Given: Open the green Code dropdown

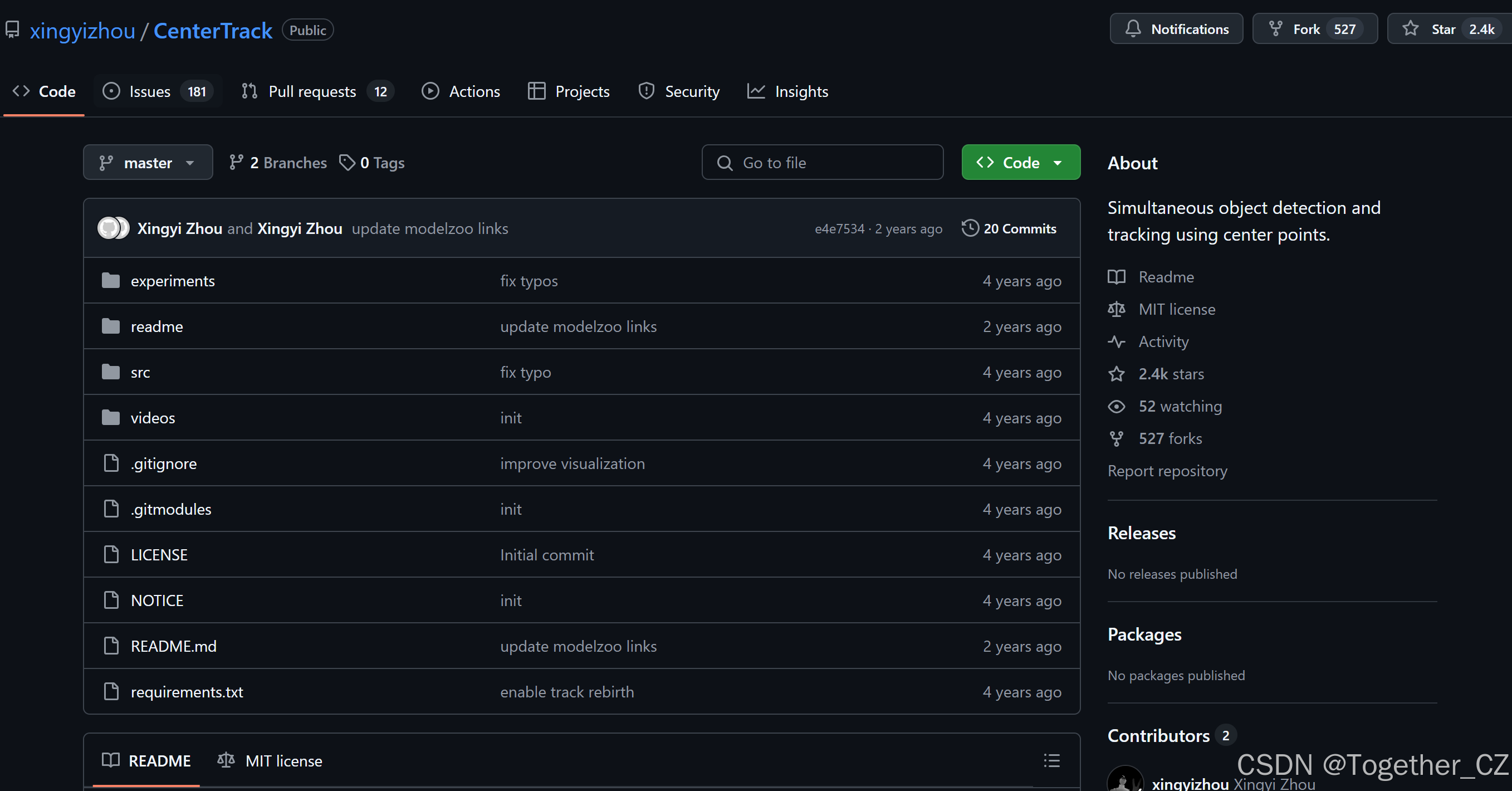Looking at the screenshot, I should coord(1021,162).
